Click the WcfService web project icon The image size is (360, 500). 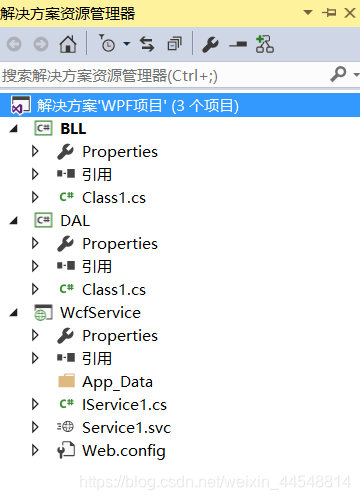pos(43,312)
